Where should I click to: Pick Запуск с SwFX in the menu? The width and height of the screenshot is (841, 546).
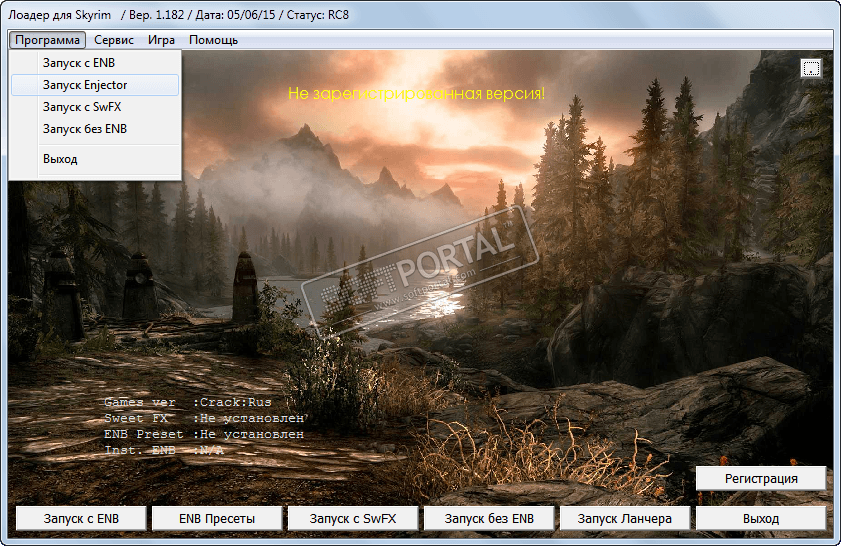(x=95, y=107)
